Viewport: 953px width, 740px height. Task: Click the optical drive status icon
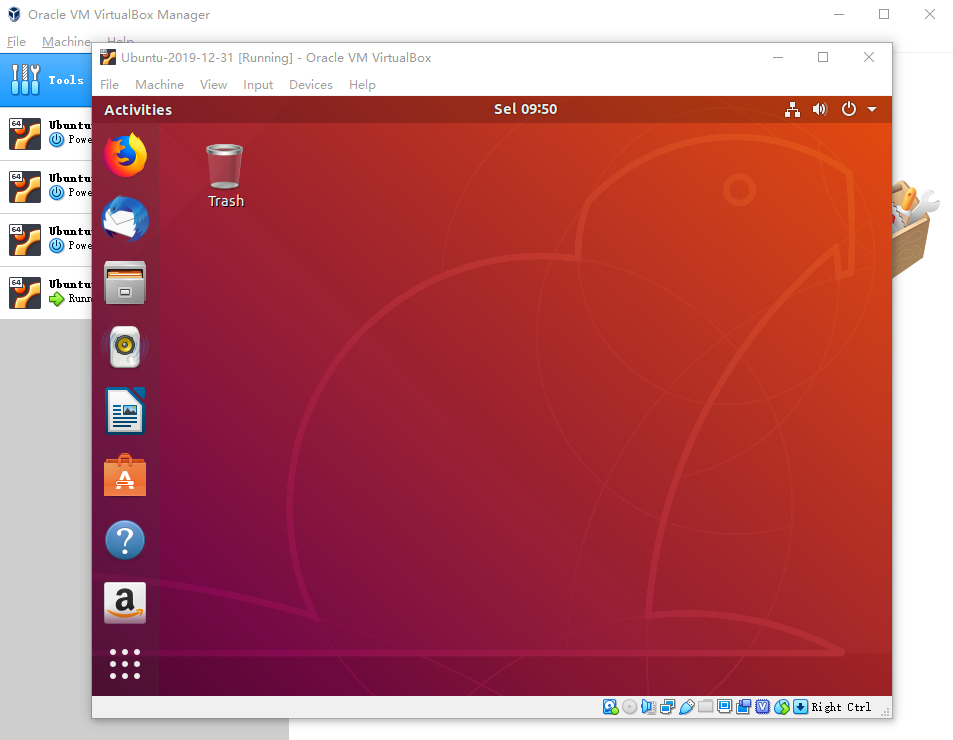pyautogui.click(x=630, y=707)
